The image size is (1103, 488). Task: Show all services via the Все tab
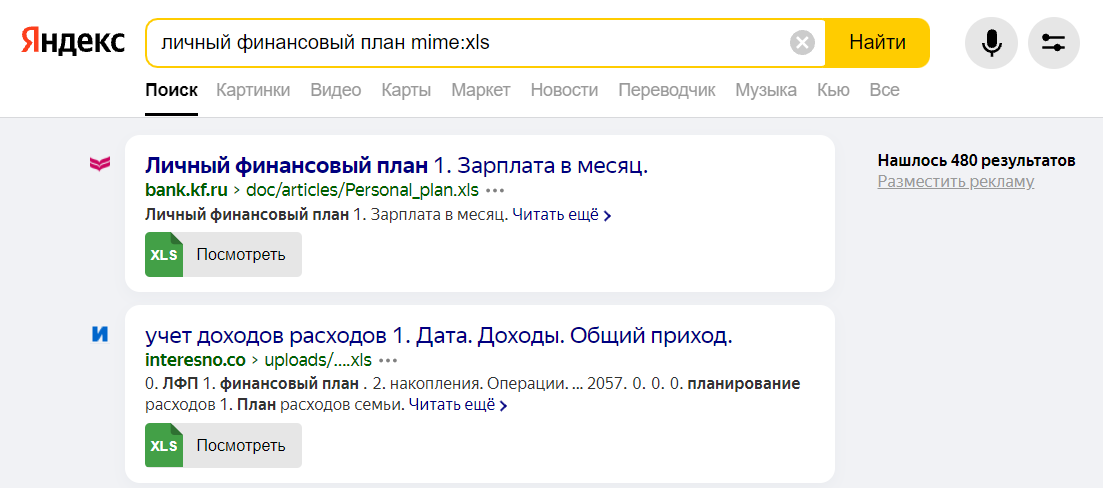pos(884,90)
